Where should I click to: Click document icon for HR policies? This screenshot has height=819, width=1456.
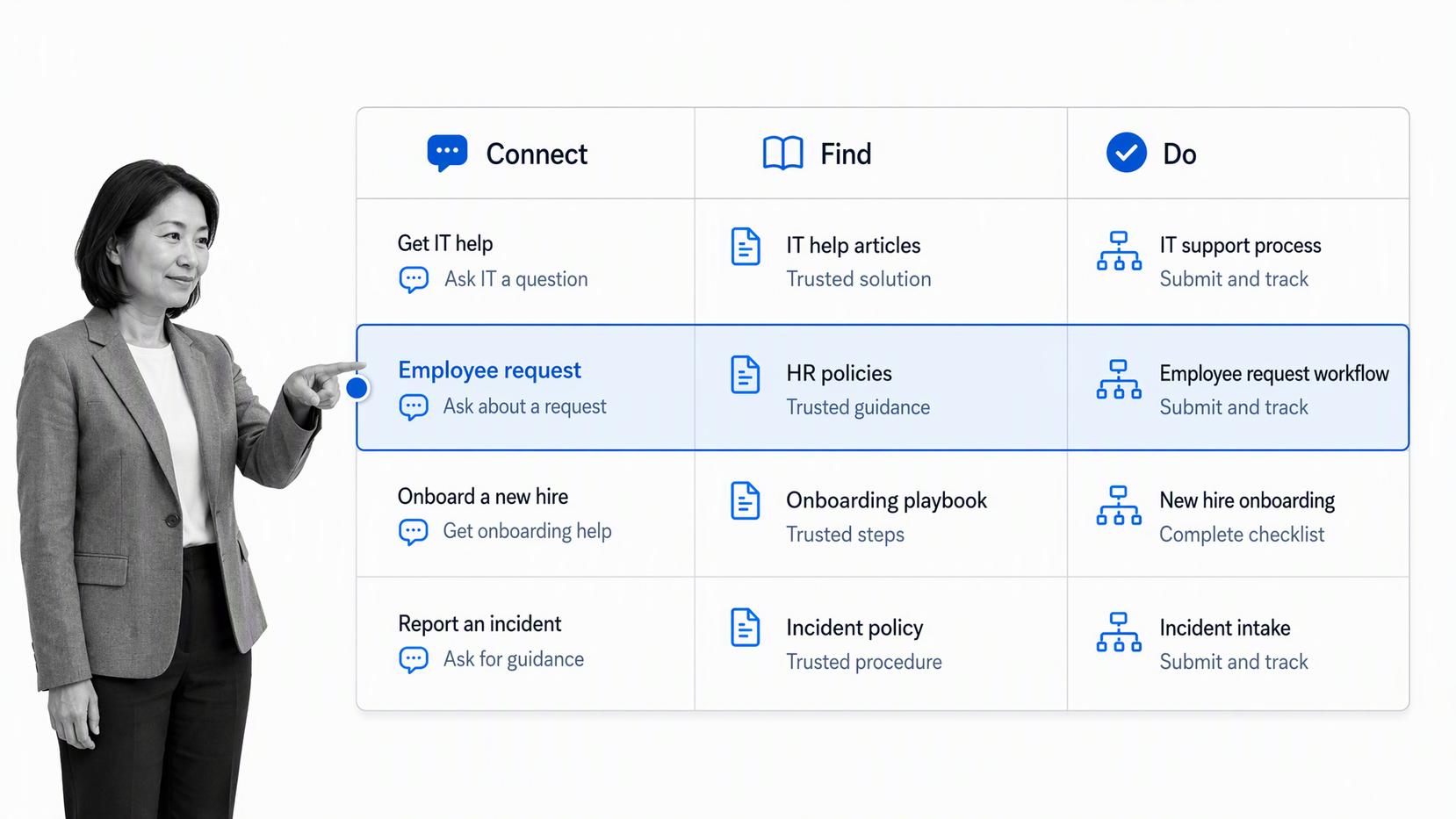tap(746, 375)
